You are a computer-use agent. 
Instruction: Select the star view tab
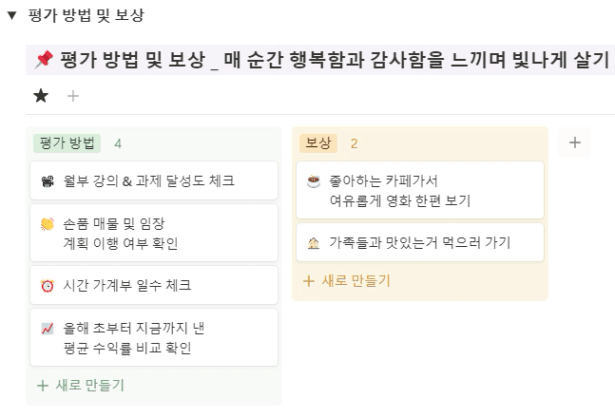41,96
